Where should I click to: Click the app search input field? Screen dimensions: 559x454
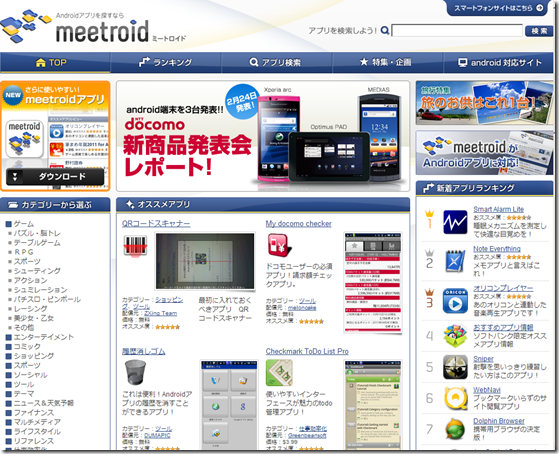[x=457, y=31]
